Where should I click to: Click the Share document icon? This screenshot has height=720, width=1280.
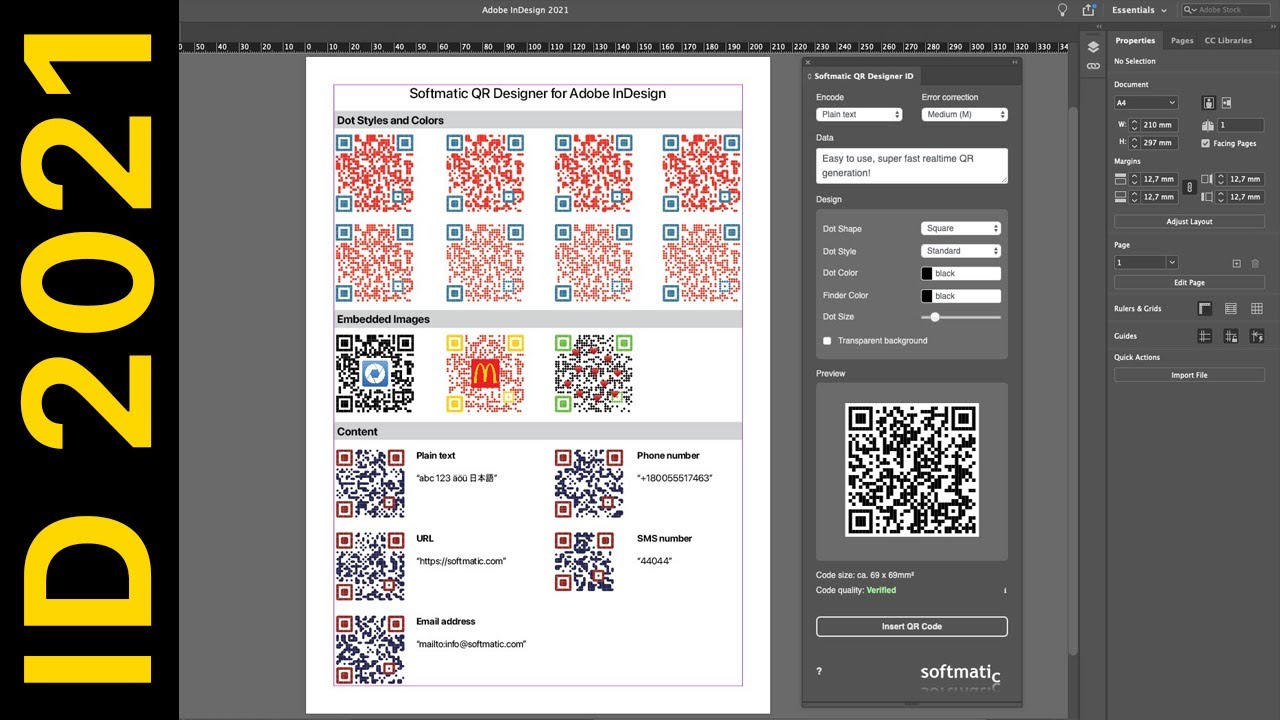pyautogui.click(x=1089, y=10)
